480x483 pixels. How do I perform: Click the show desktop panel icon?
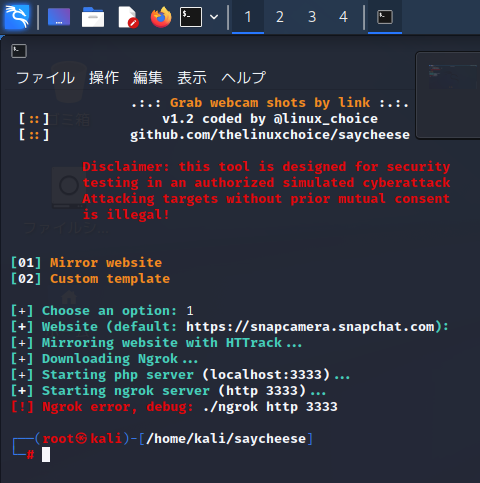(59, 17)
